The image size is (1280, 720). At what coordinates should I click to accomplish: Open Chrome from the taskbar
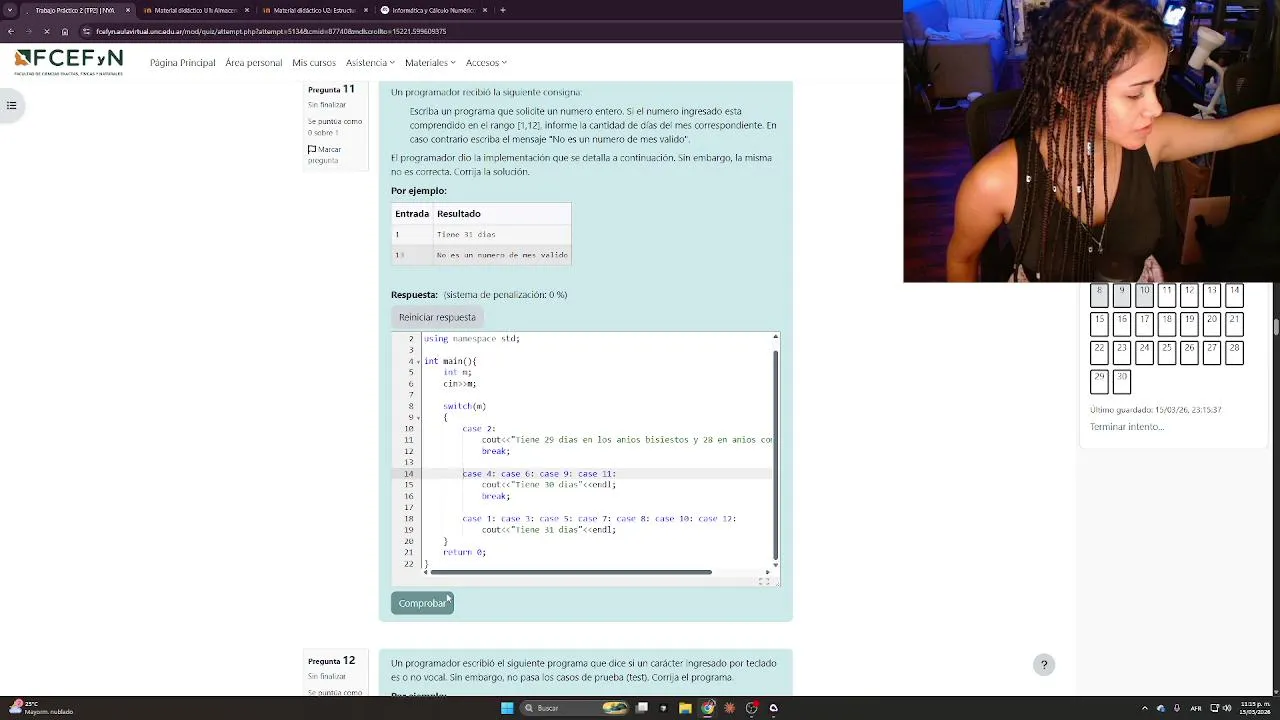(x=708, y=708)
